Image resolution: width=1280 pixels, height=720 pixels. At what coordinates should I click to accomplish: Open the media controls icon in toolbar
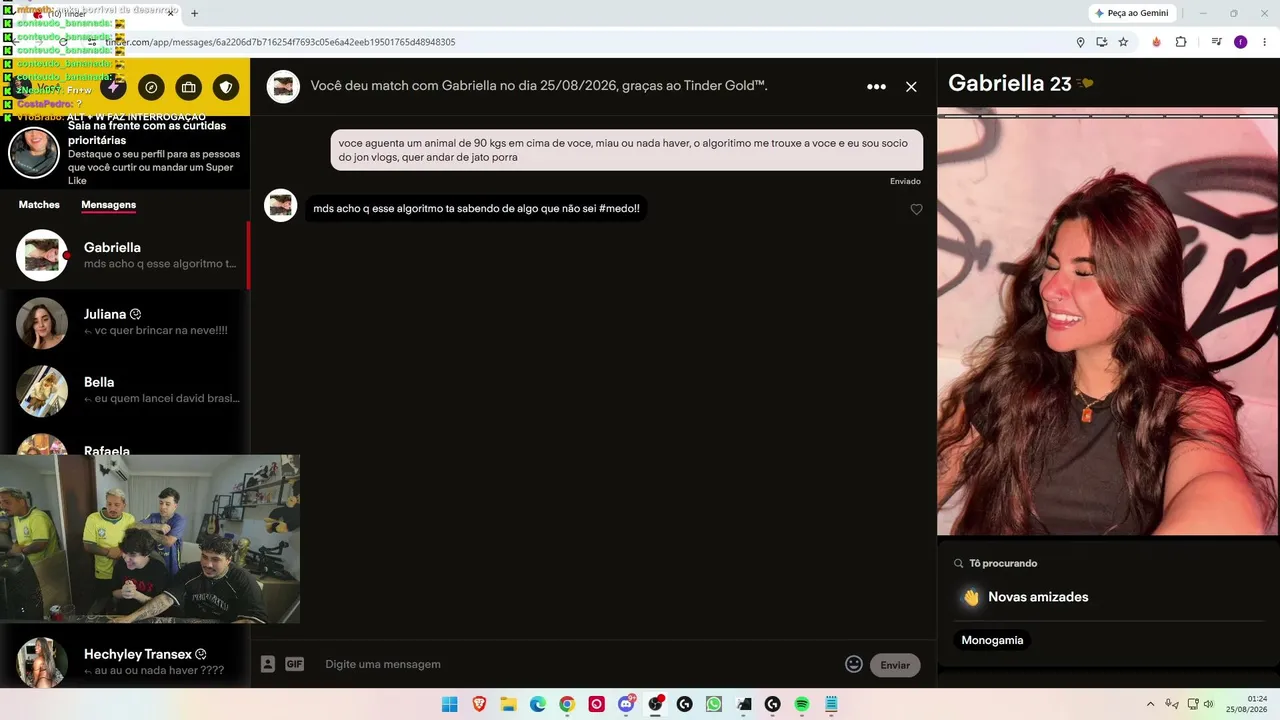1216,42
